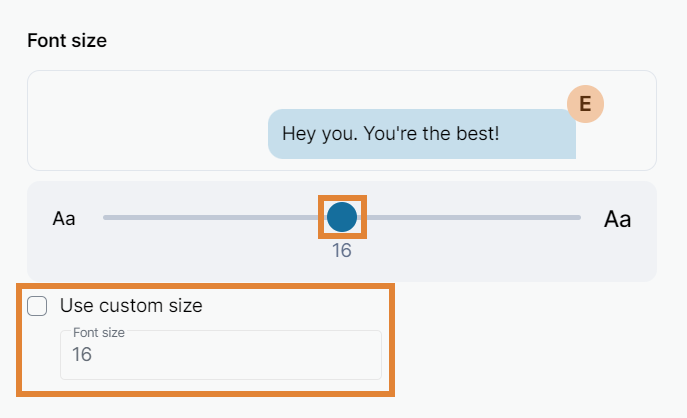
Task: Click the large "Aa" icon right of slider
Action: 617,219
